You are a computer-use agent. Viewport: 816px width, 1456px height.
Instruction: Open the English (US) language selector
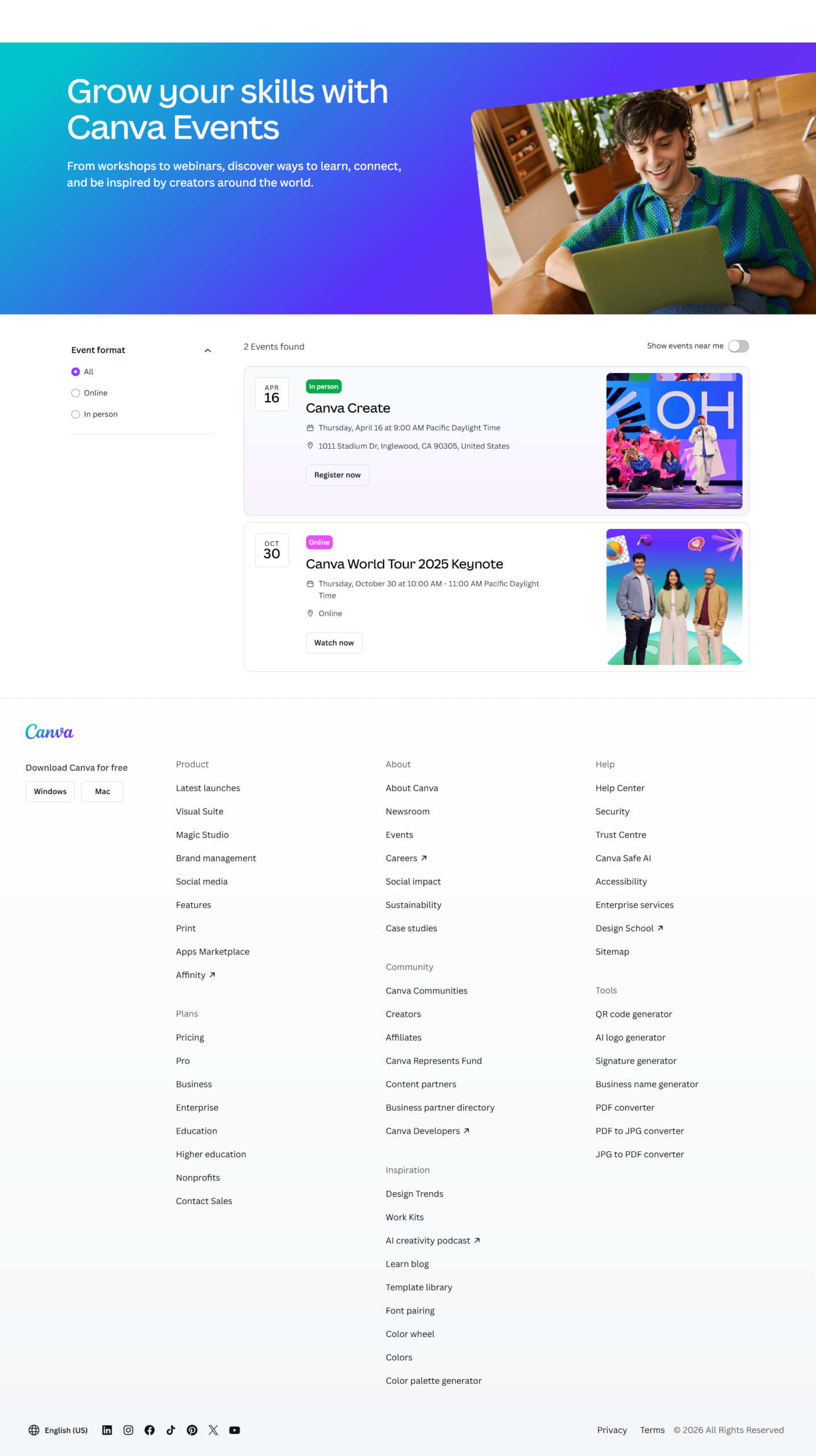pos(59,1430)
